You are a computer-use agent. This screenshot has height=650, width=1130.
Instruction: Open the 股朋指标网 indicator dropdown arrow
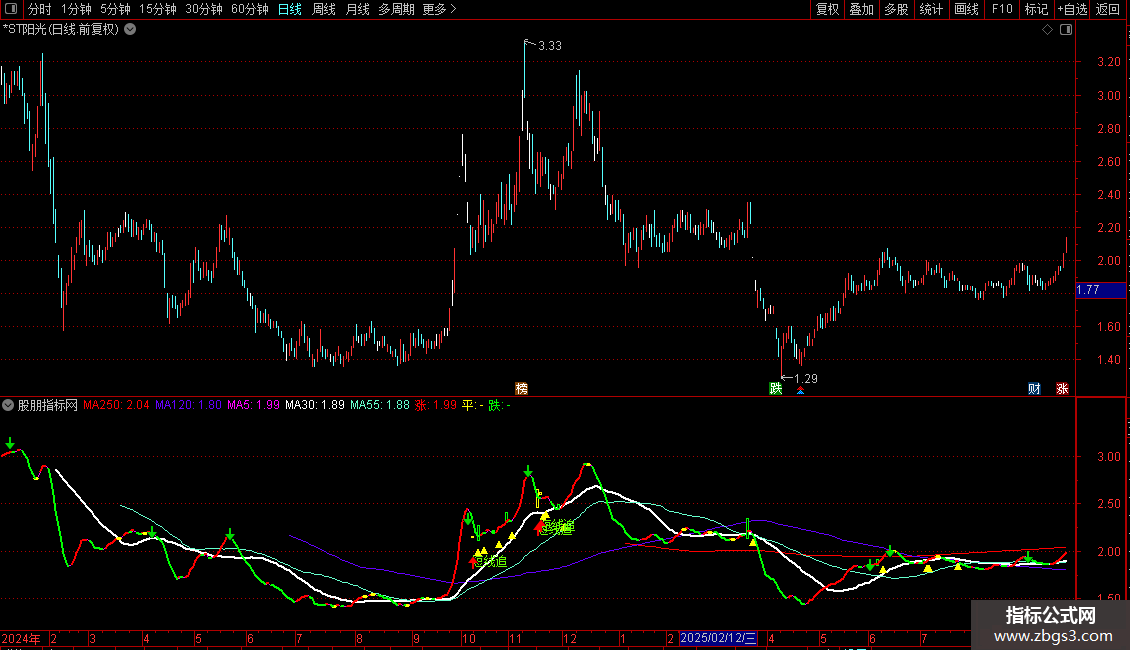point(8,405)
